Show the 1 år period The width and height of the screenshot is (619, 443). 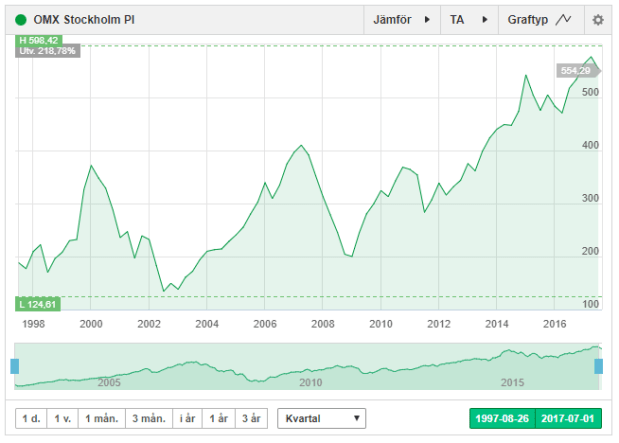(x=221, y=418)
